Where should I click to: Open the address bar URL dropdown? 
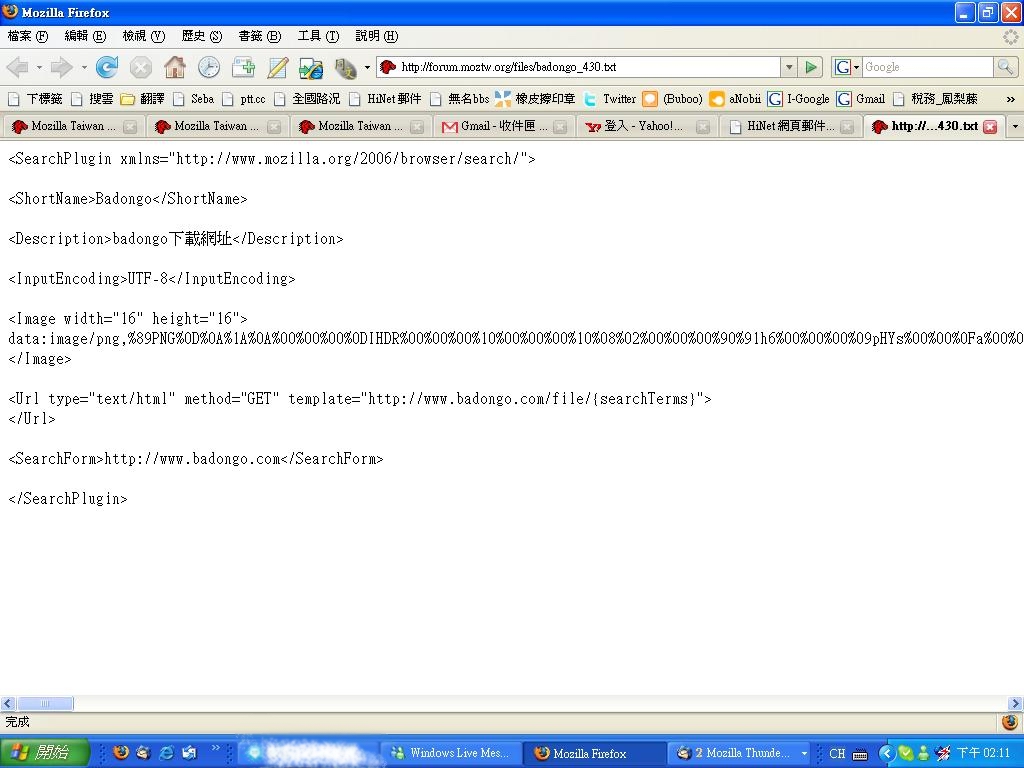[x=789, y=67]
